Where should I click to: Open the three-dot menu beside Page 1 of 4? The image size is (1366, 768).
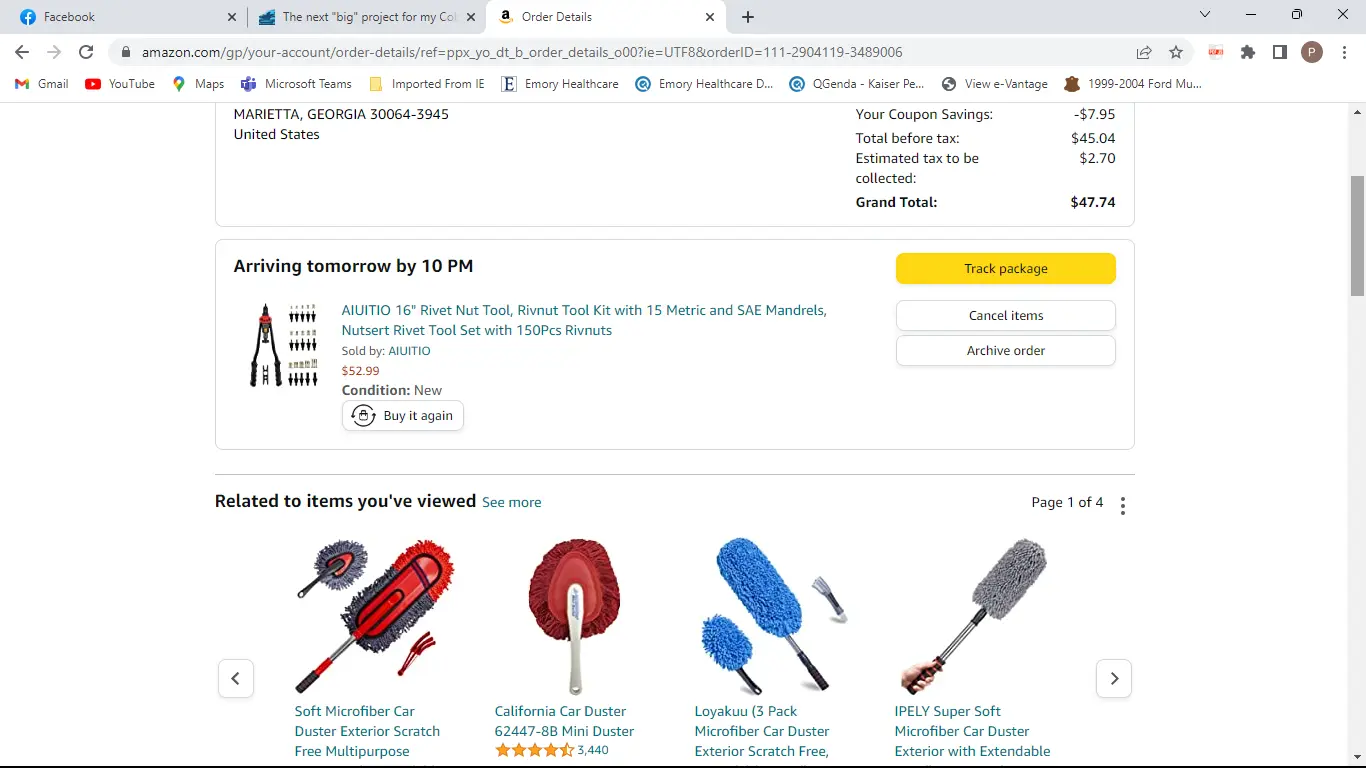1123,505
